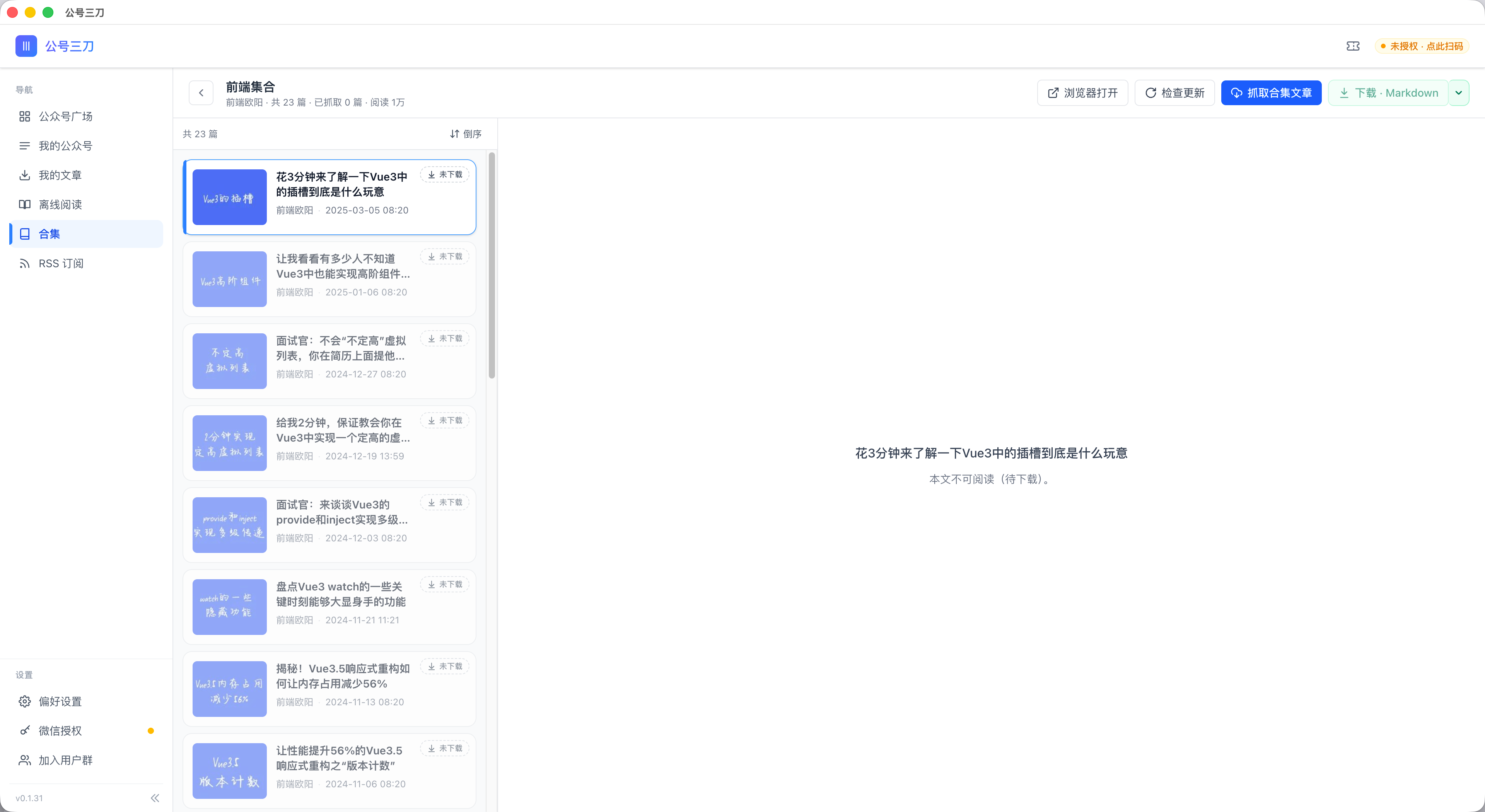Collapse the sidebar with double-chevron
Viewport: 1485px width, 812px height.
155,798
